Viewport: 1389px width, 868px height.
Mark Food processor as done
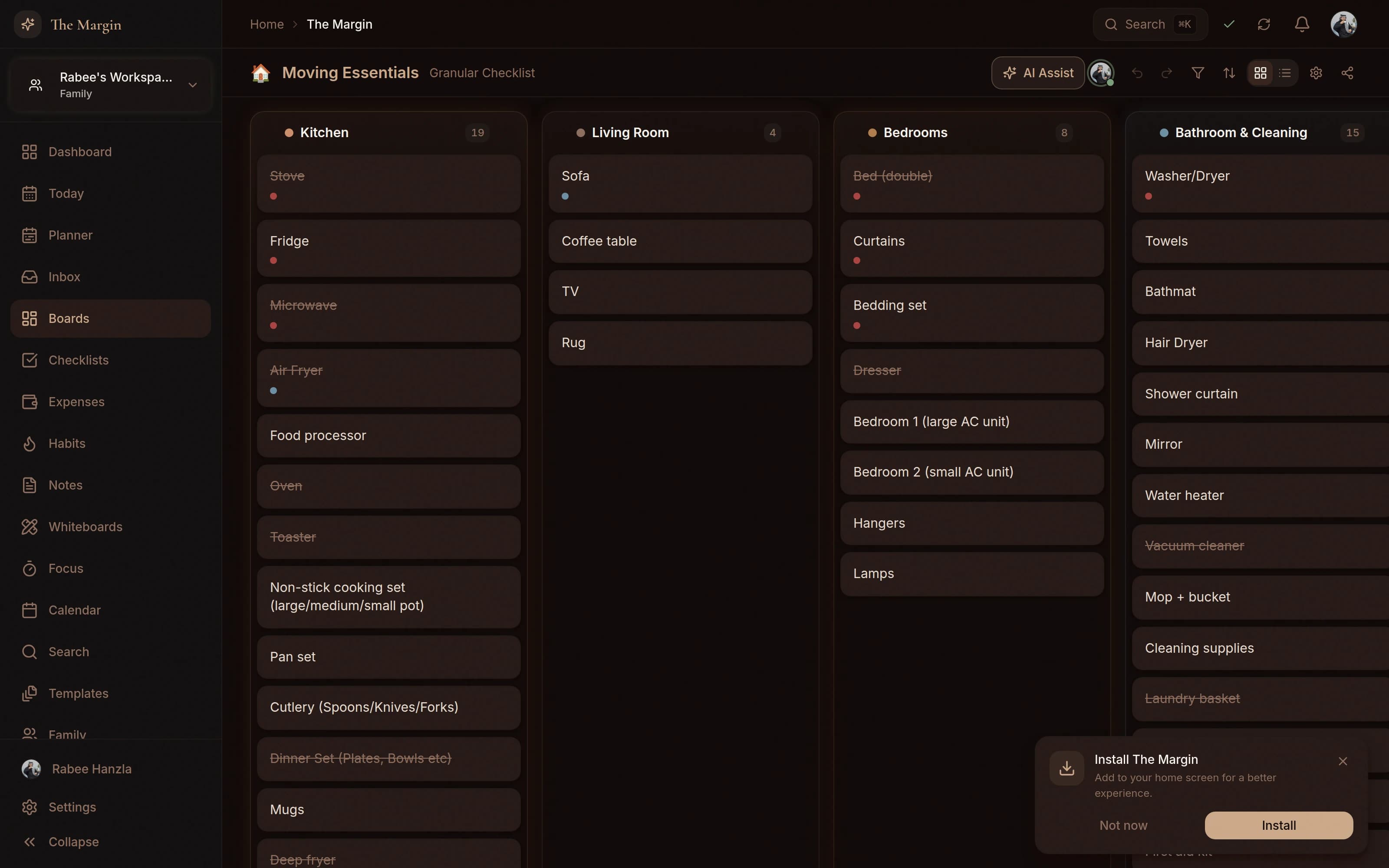[x=388, y=436]
